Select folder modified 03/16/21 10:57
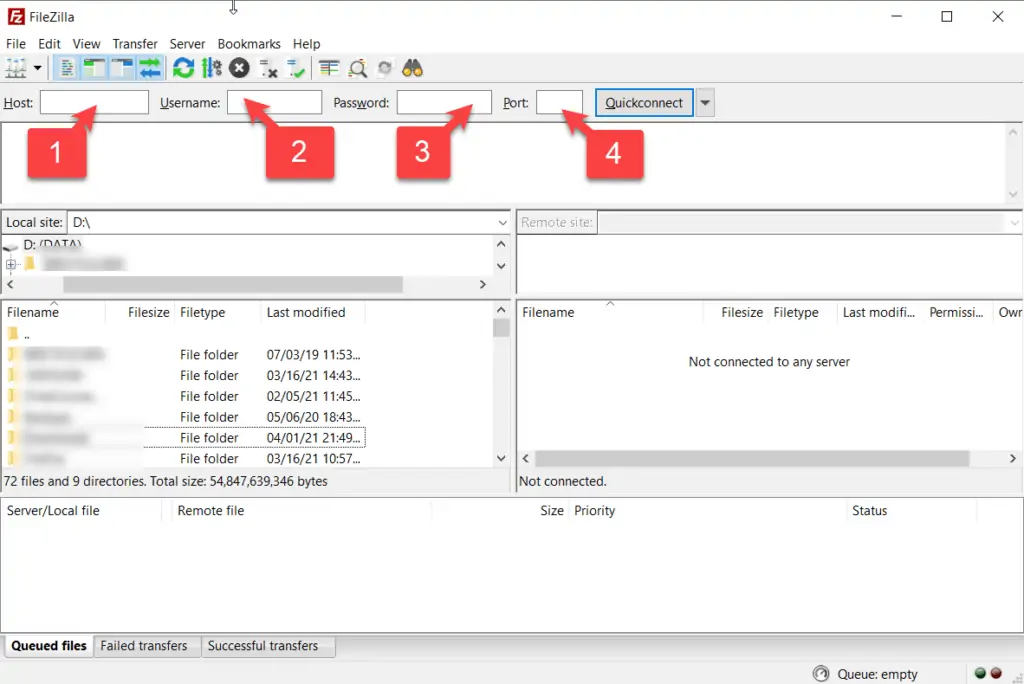Image resolution: width=1024 pixels, height=684 pixels. [x=184, y=459]
